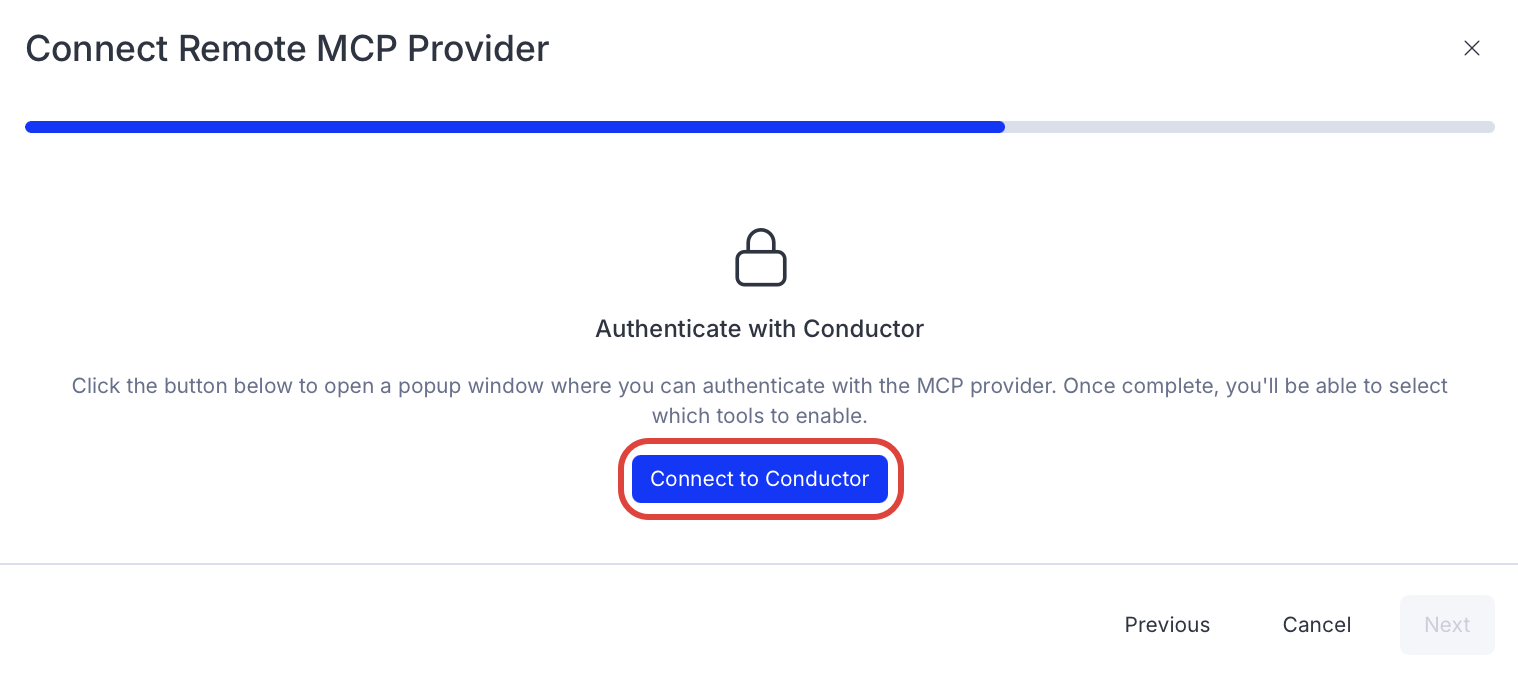Click the padlock icon above the heading

760,258
